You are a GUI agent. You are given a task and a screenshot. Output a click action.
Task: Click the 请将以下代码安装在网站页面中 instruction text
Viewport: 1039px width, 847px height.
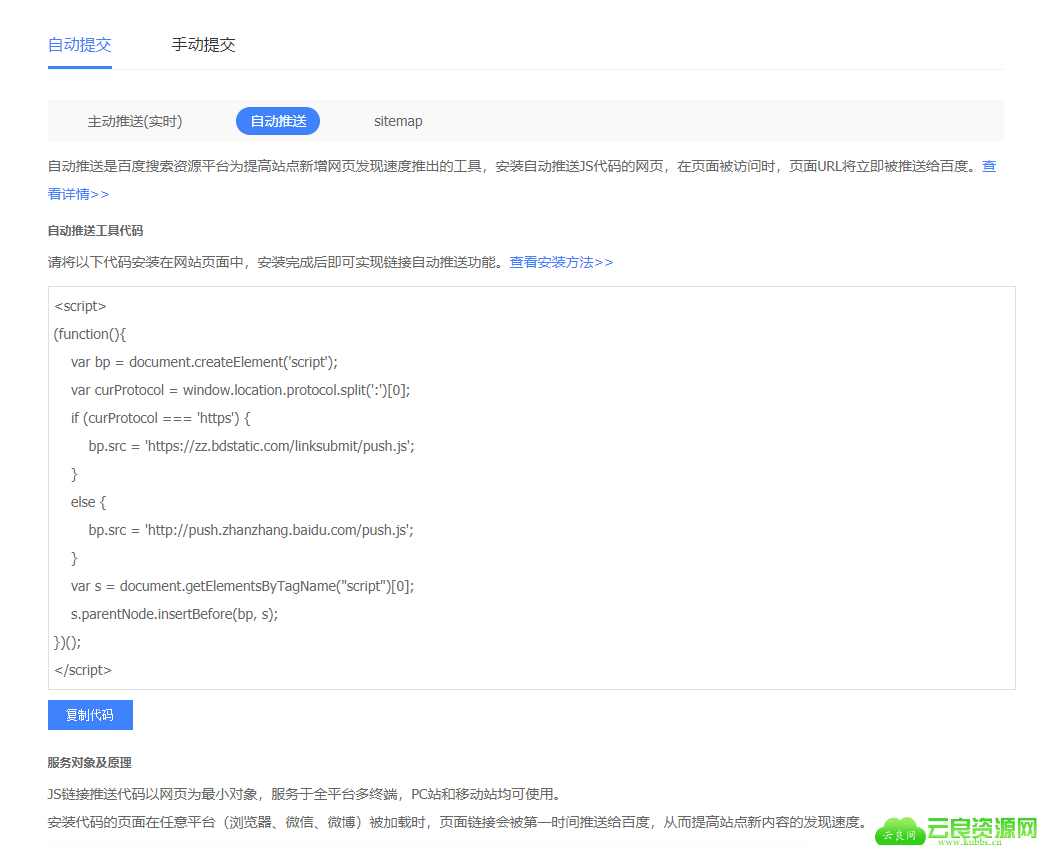click(x=275, y=262)
